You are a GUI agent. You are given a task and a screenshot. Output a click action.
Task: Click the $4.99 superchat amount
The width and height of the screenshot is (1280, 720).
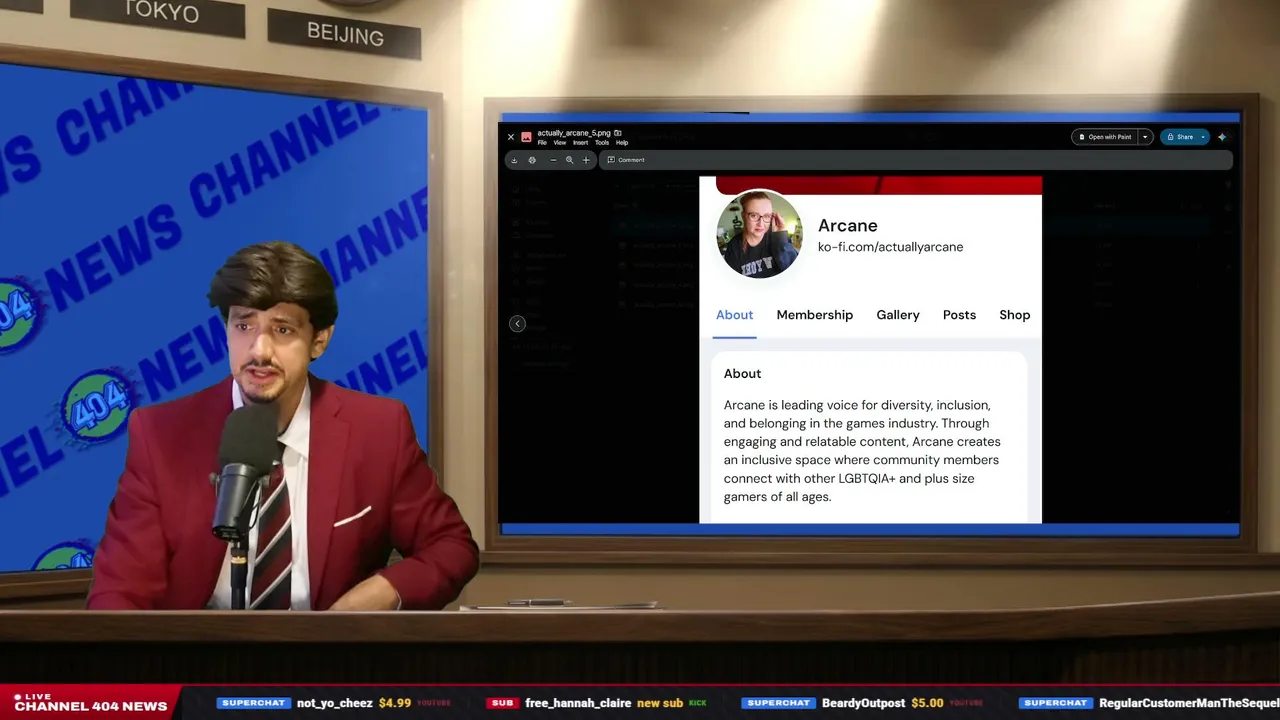click(x=395, y=703)
